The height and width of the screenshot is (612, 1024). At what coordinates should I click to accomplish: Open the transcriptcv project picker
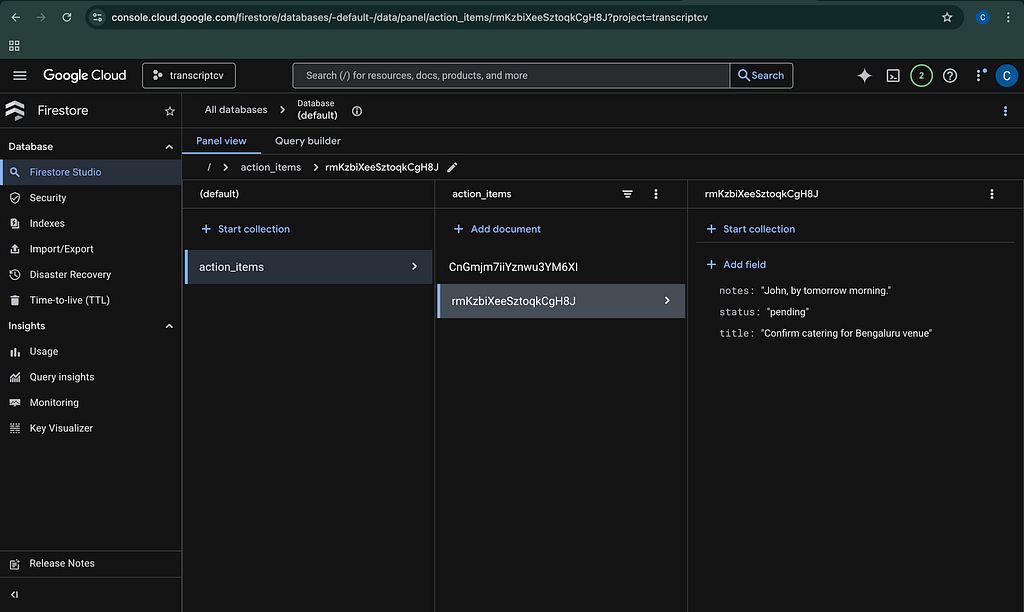[189, 76]
